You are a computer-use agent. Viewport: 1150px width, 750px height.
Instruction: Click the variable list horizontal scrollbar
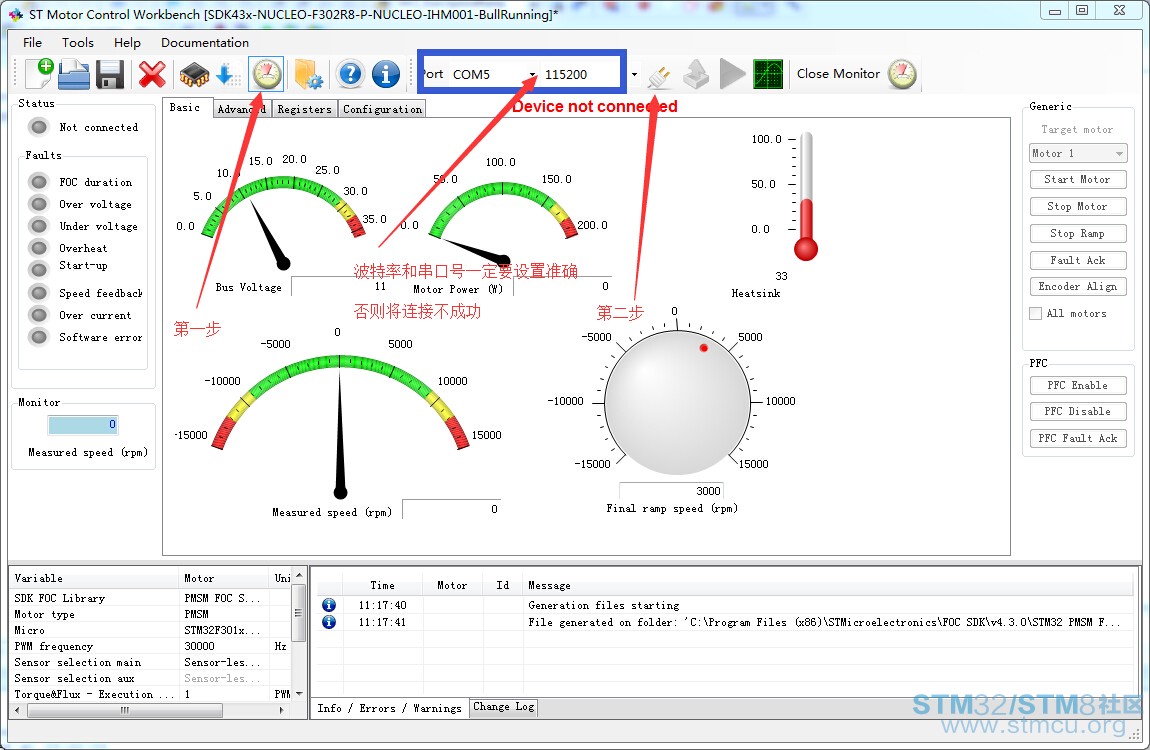125,710
